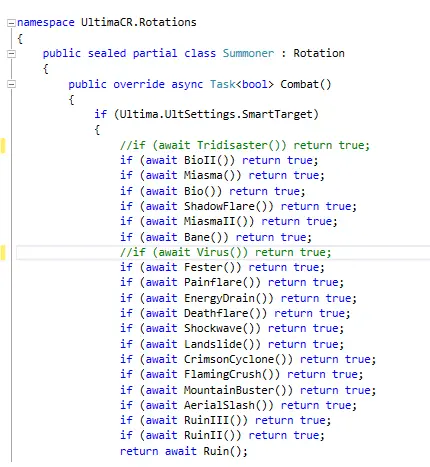Place cursor on ShadowFlare() call
Screen dimensions: 430x467
228,206
